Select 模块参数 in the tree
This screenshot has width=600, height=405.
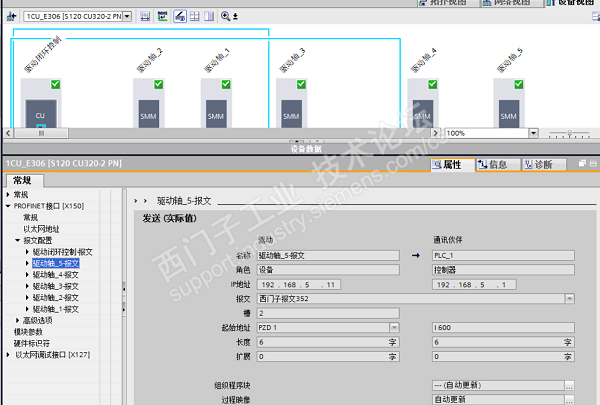(x=28, y=332)
